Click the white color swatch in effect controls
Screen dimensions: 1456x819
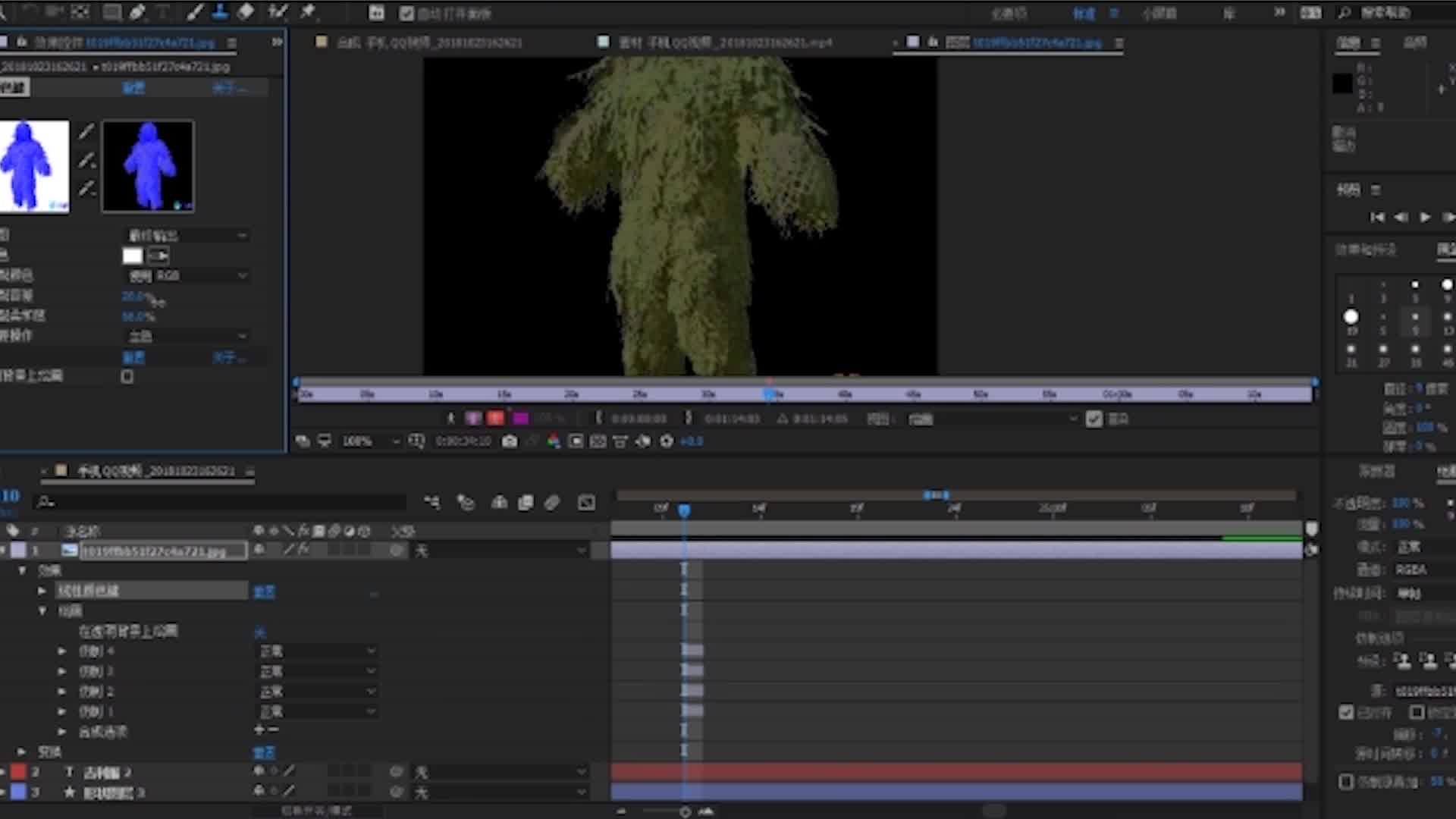pyautogui.click(x=133, y=256)
